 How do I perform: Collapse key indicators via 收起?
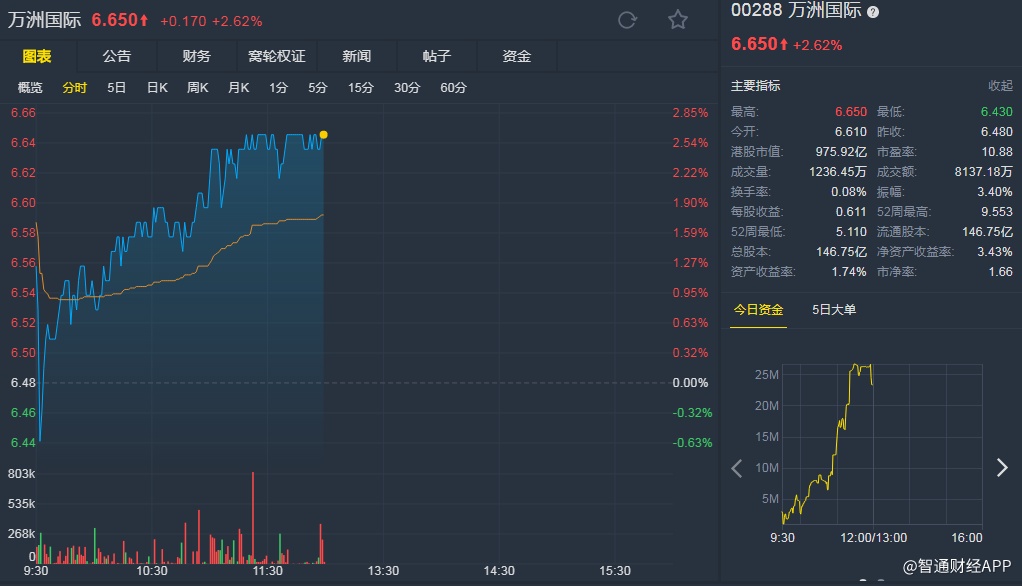pyautogui.click(x=1000, y=86)
